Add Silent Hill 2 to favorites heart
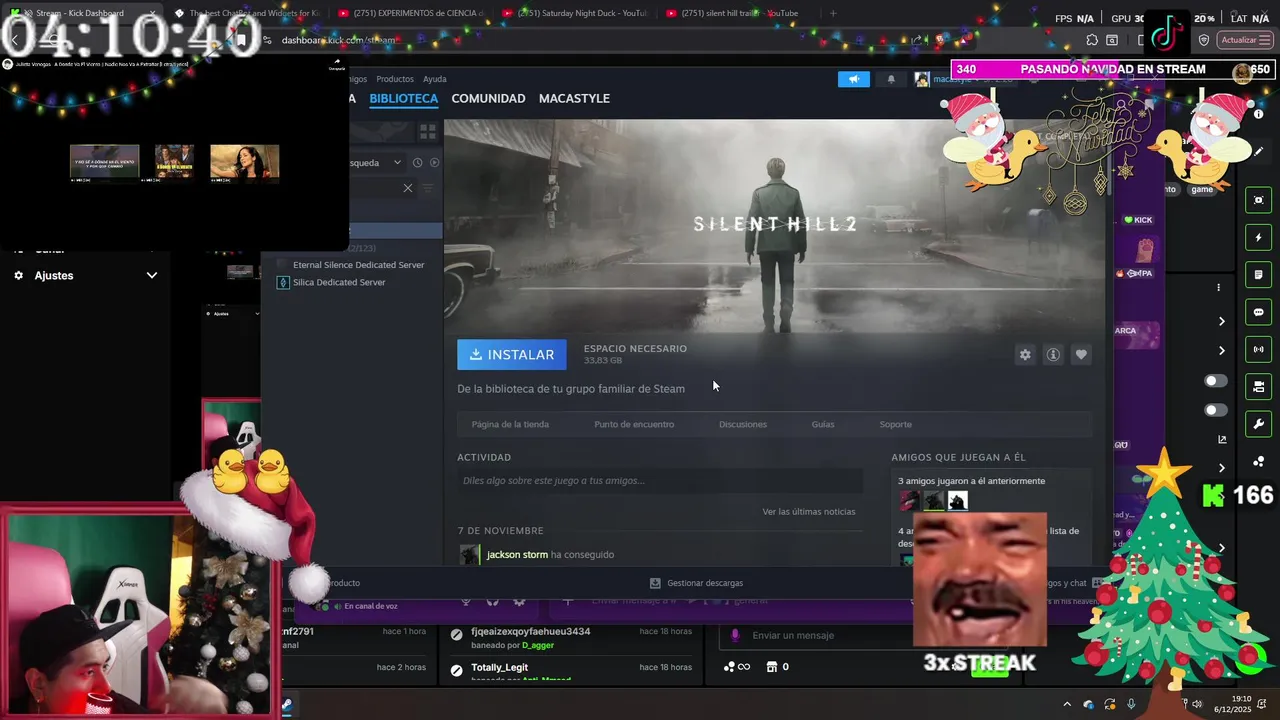Viewport: 1280px width, 720px height. [1081, 355]
